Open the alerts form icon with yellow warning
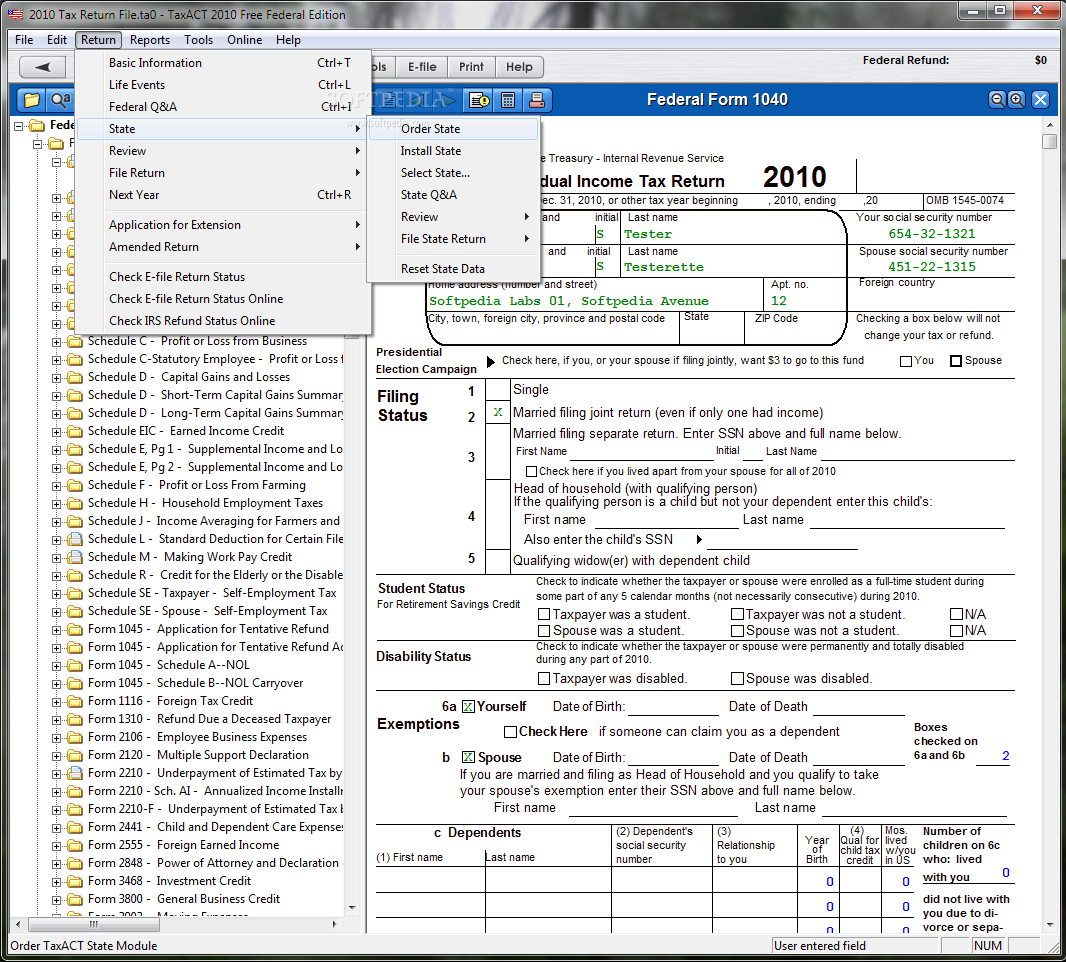The height and width of the screenshot is (962, 1066). pyautogui.click(x=479, y=100)
